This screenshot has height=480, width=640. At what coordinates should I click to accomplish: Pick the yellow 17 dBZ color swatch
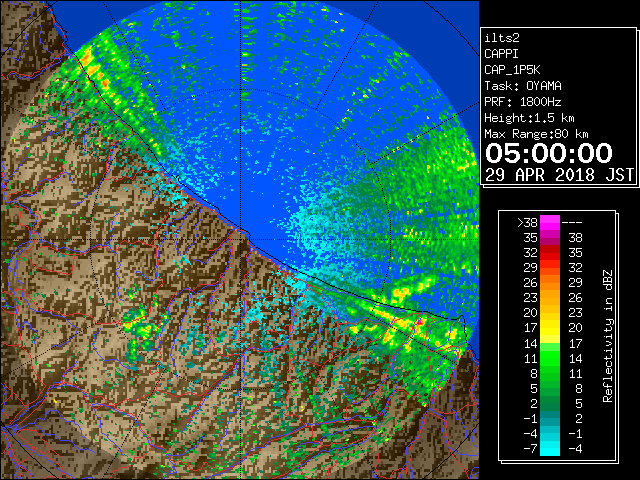(x=550, y=328)
